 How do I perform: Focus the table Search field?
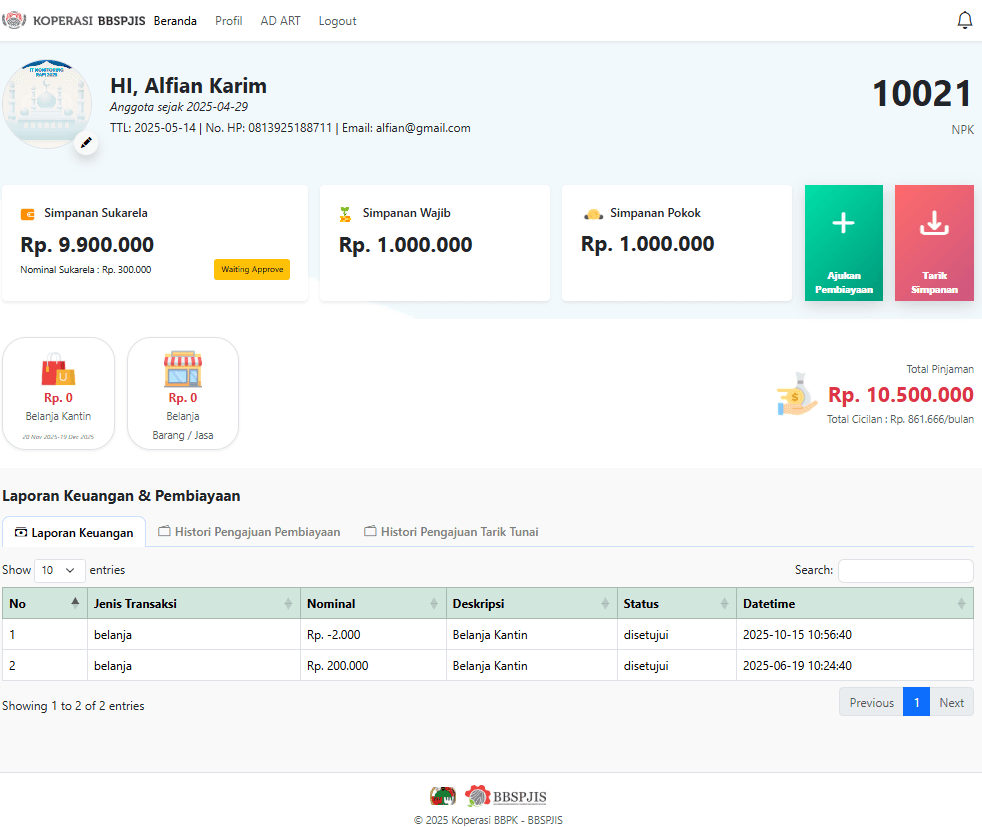point(906,570)
